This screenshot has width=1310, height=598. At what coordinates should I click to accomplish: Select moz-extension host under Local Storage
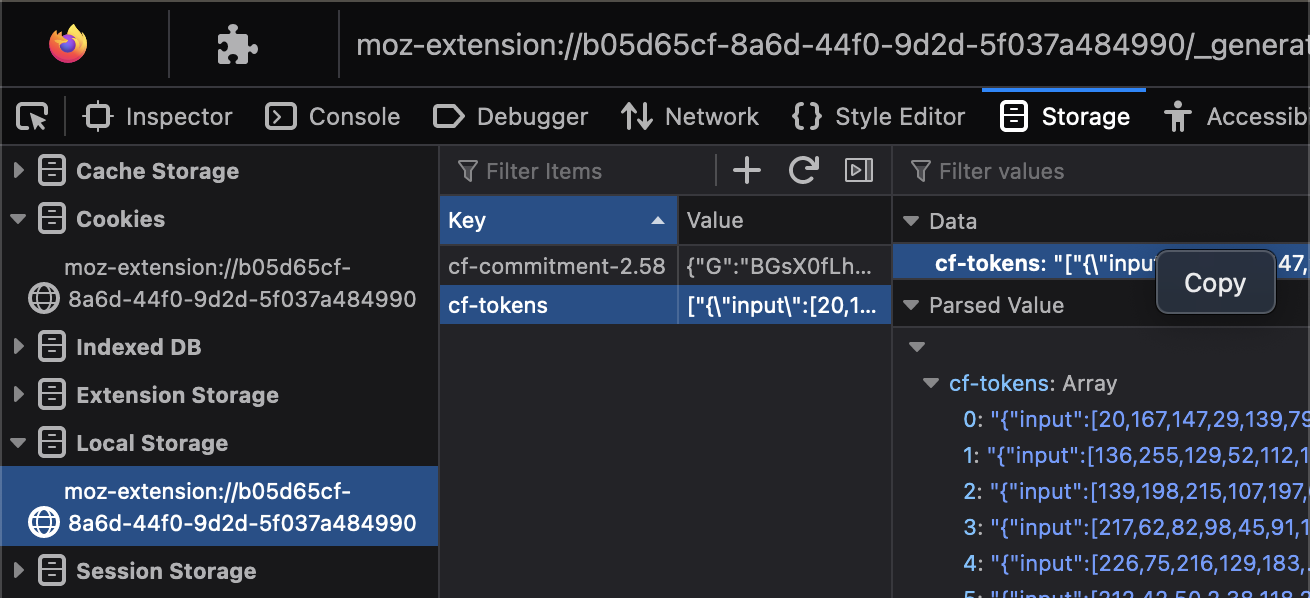tap(219, 506)
